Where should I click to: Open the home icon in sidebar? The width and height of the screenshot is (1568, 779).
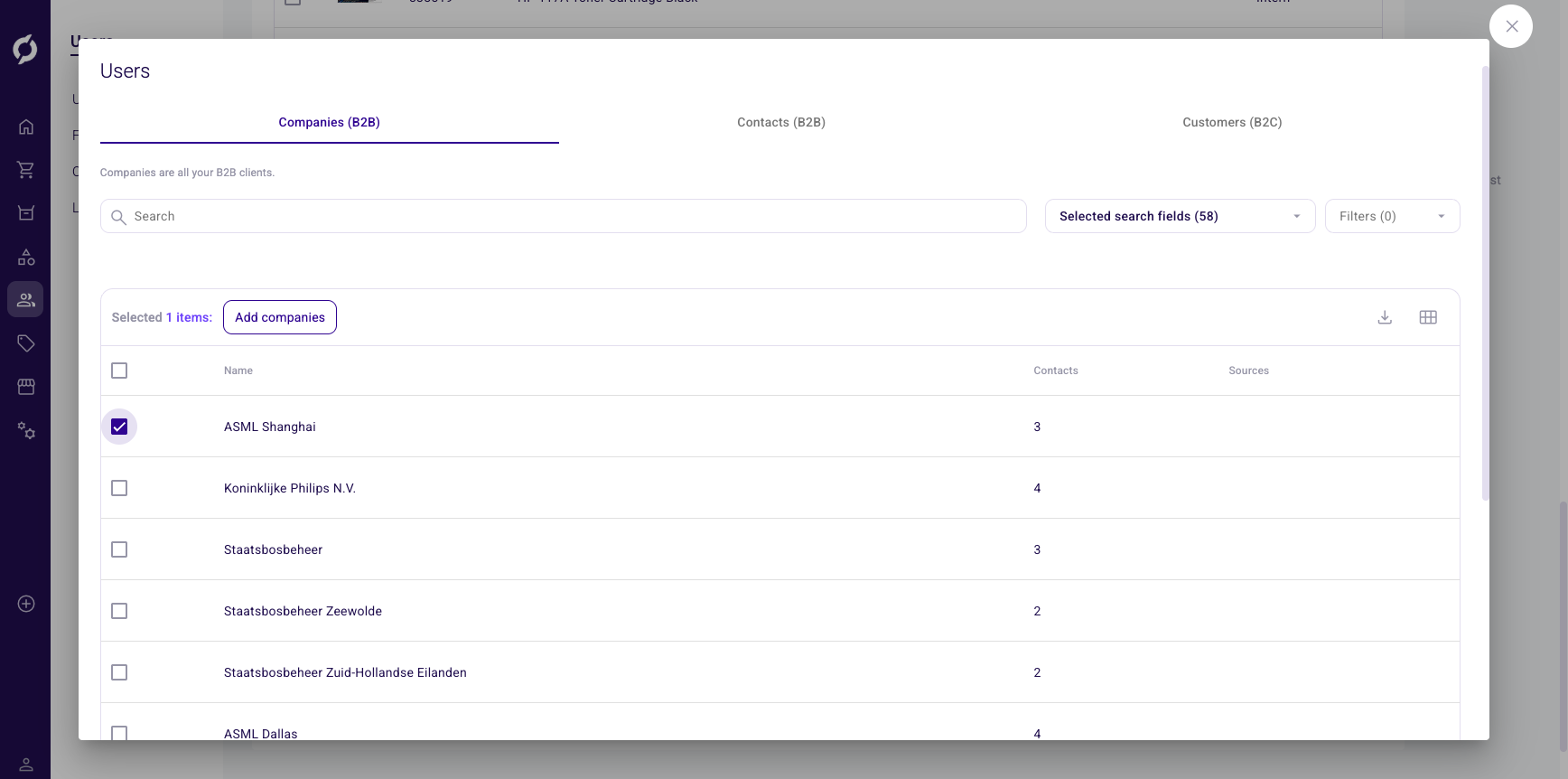[26, 127]
